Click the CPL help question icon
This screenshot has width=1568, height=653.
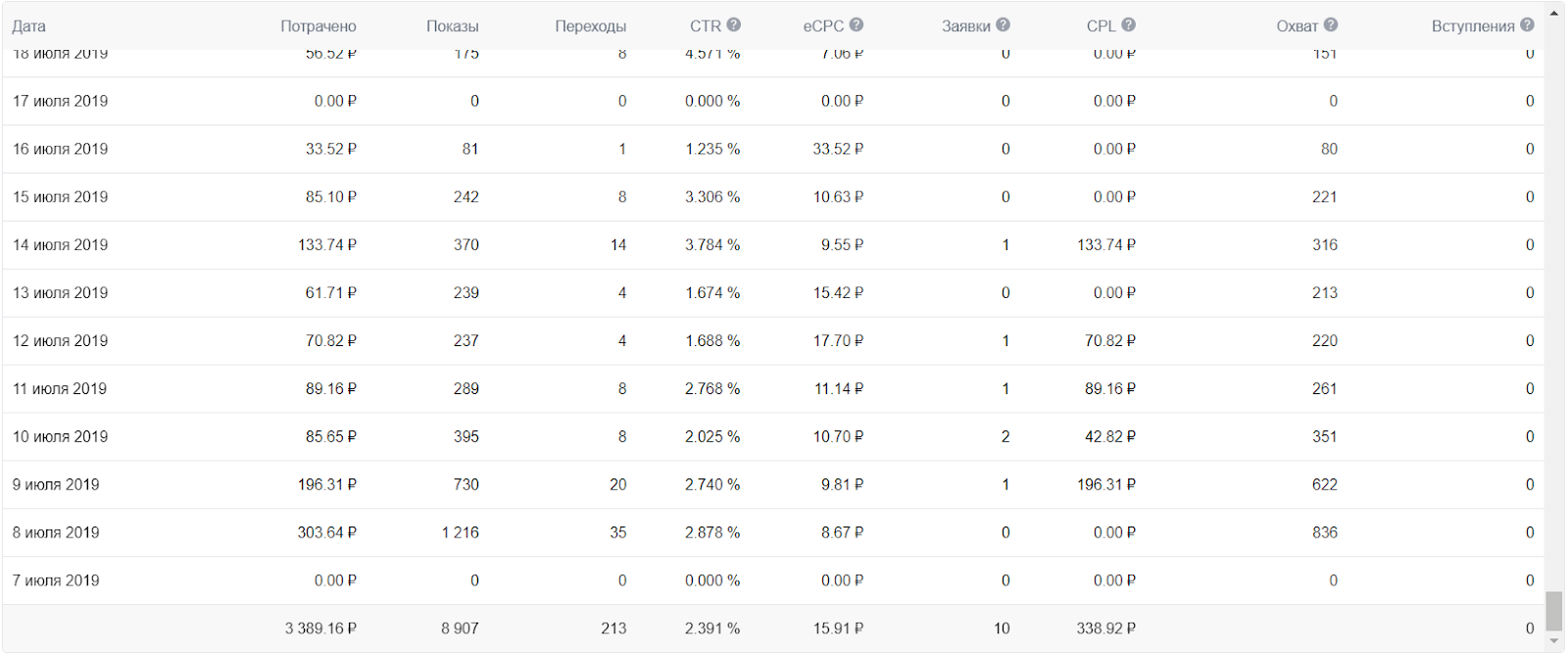pyautogui.click(x=1128, y=25)
